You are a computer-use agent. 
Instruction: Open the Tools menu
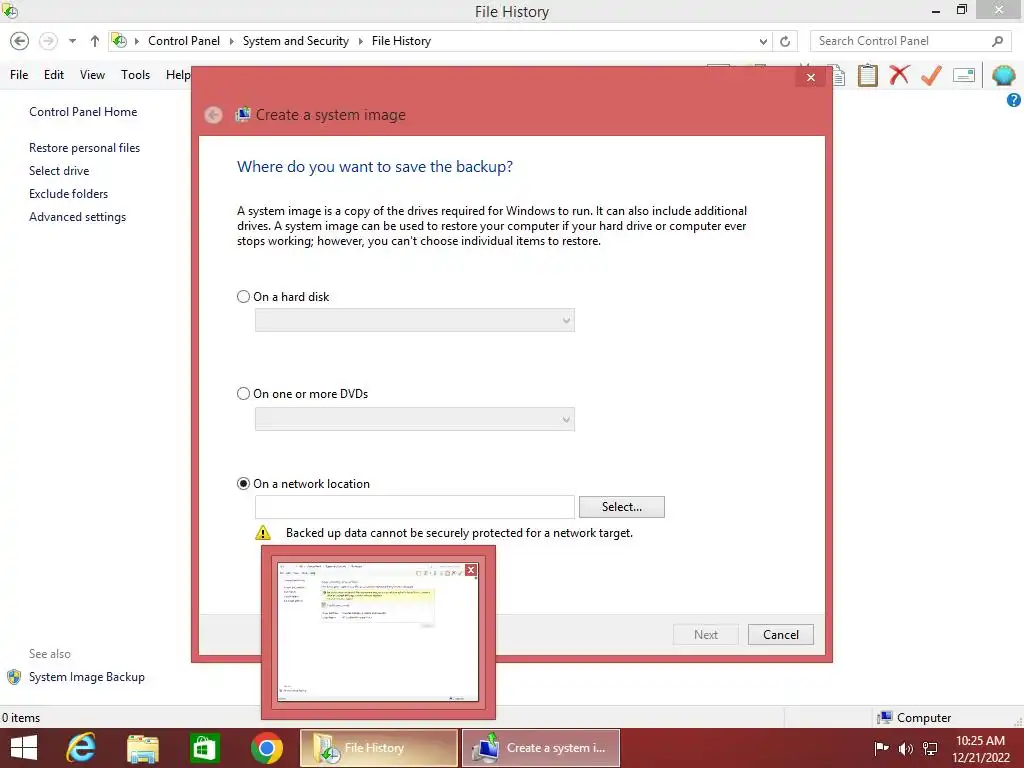[x=135, y=75]
